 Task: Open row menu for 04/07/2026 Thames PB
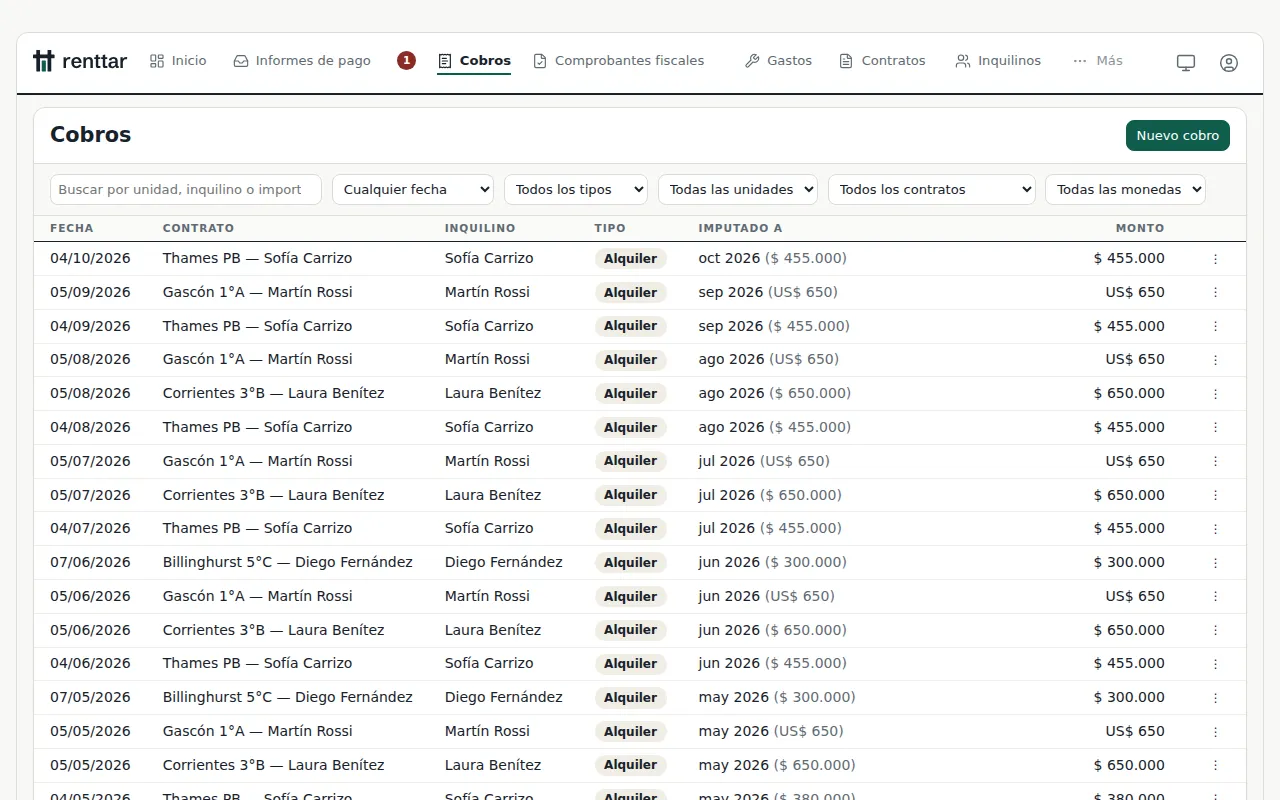(1216, 529)
